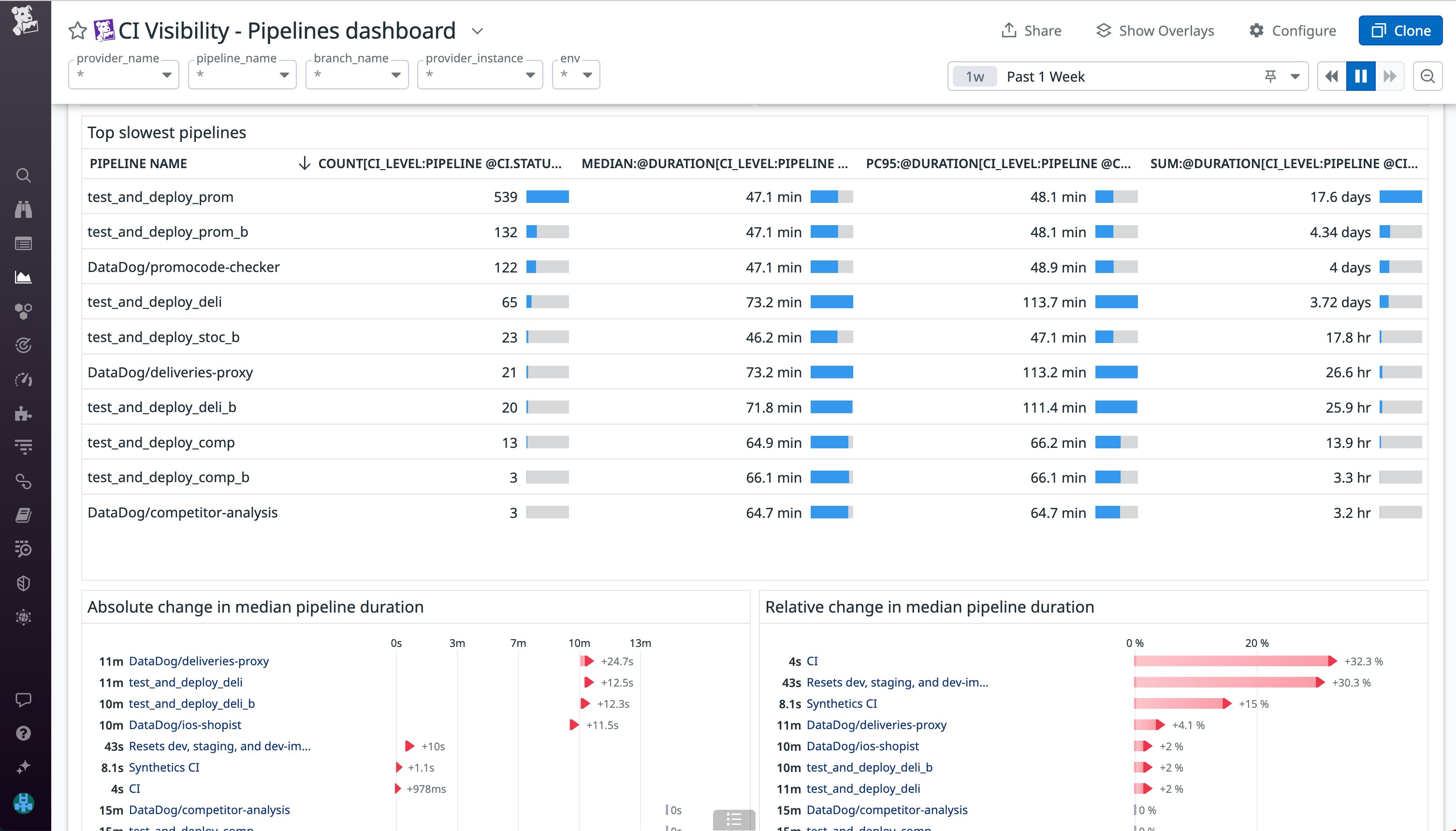Pause live dashboard updates
The width and height of the screenshot is (1456, 831).
coord(1361,75)
